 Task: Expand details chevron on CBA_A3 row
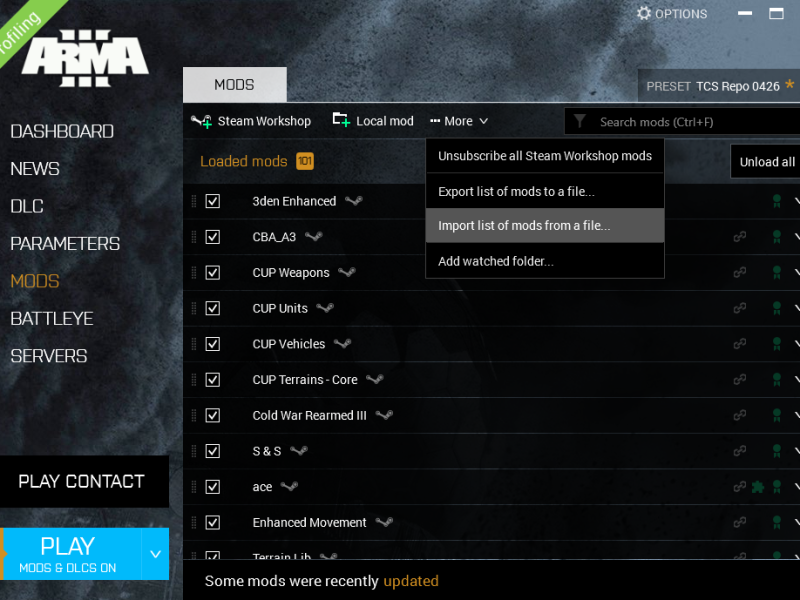tap(797, 237)
